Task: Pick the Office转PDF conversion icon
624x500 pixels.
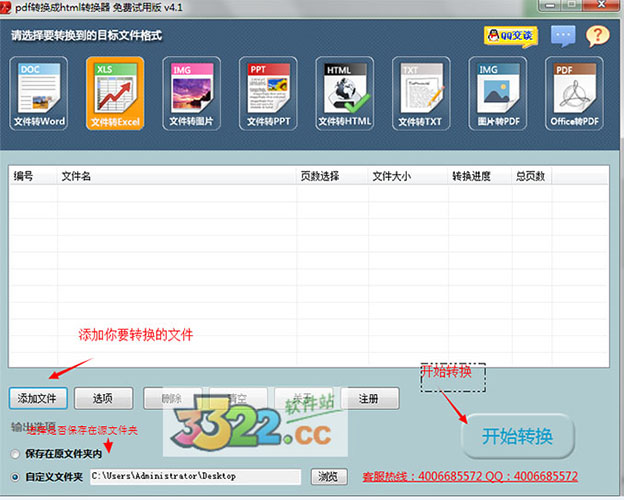Action: [x=574, y=94]
